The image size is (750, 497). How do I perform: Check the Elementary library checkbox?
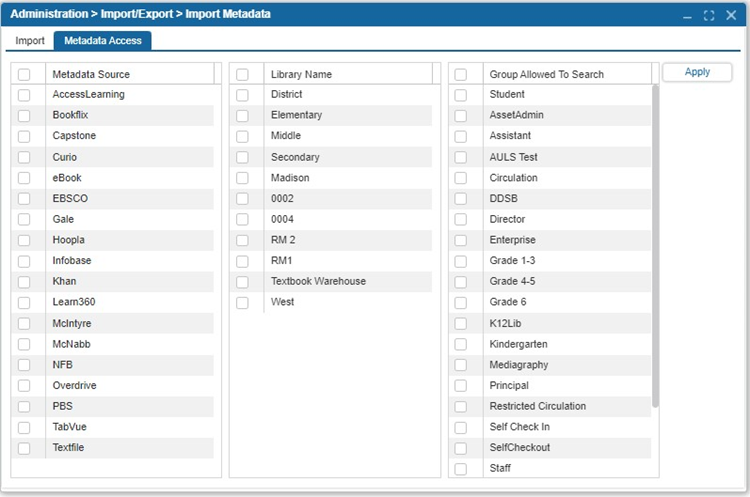coord(242,115)
